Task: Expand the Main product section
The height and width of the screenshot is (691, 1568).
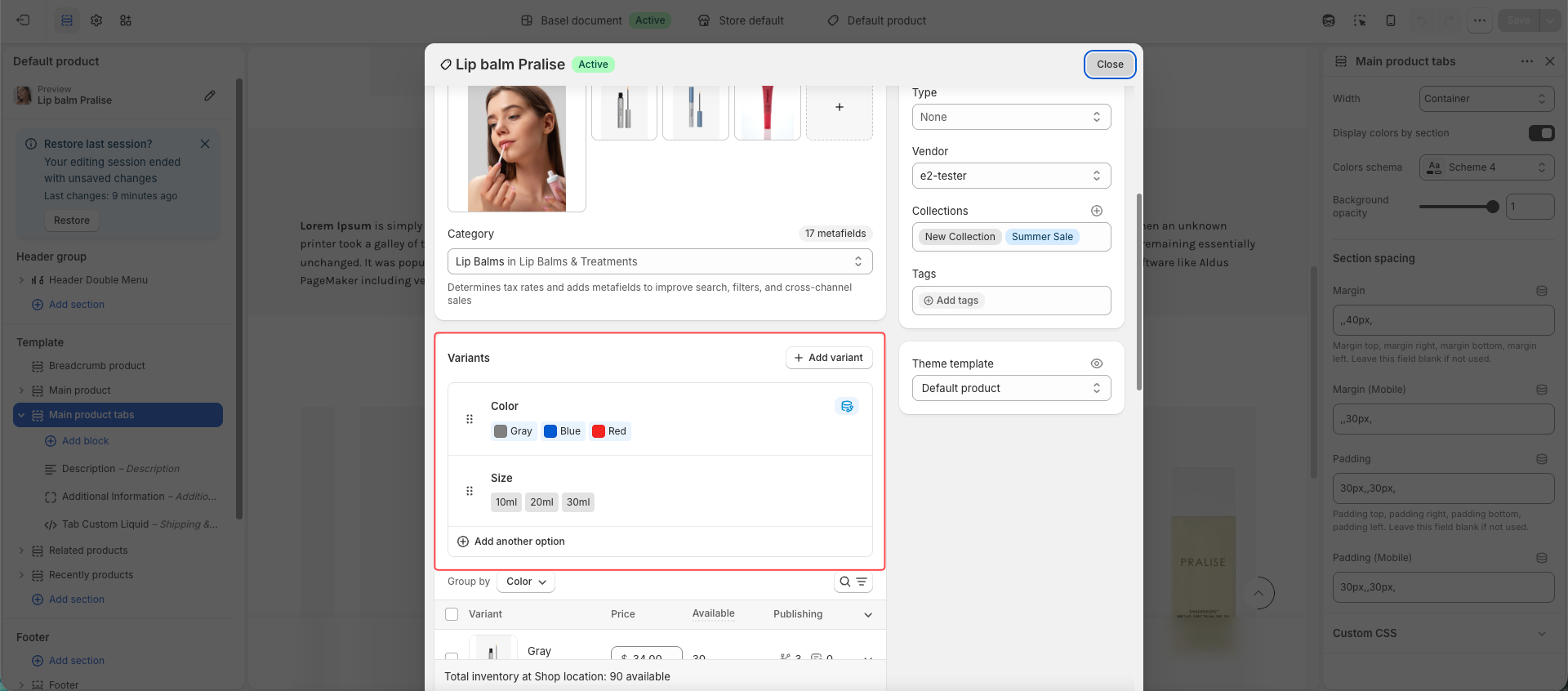Action: tap(21, 390)
